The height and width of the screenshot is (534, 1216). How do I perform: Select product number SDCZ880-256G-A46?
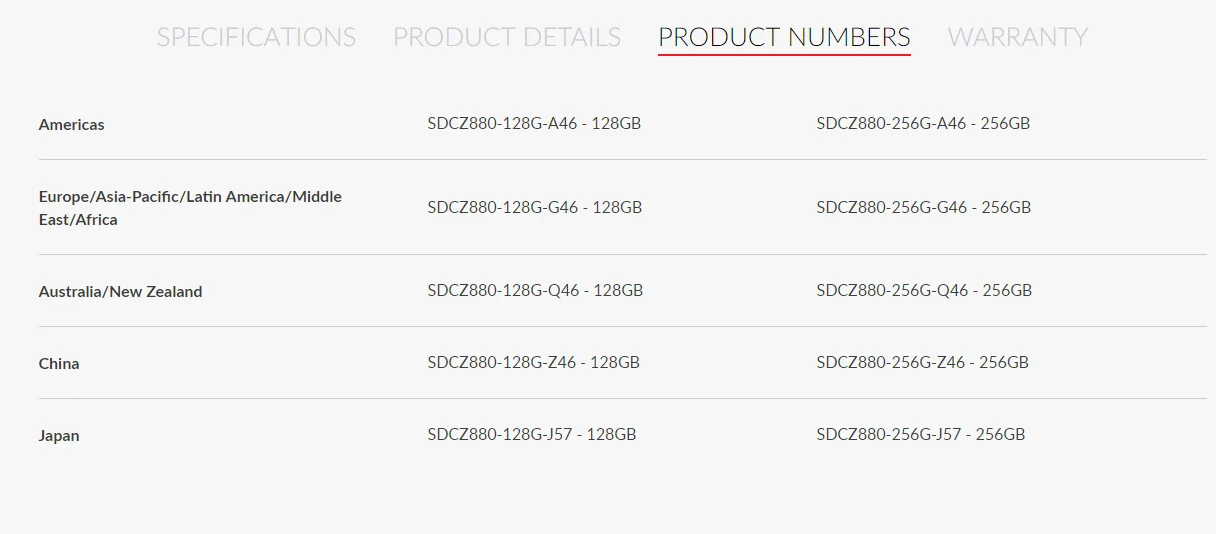(x=923, y=124)
